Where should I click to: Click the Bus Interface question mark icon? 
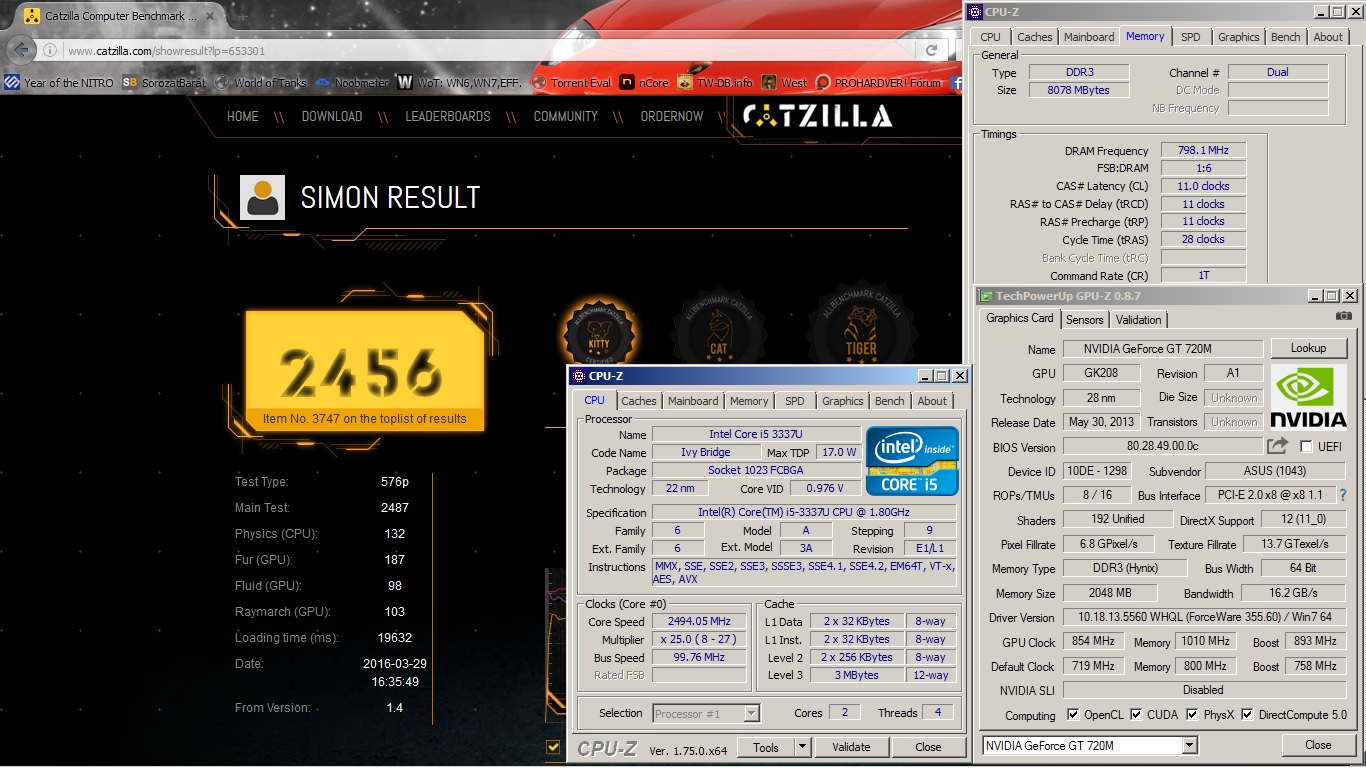click(x=1343, y=495)
